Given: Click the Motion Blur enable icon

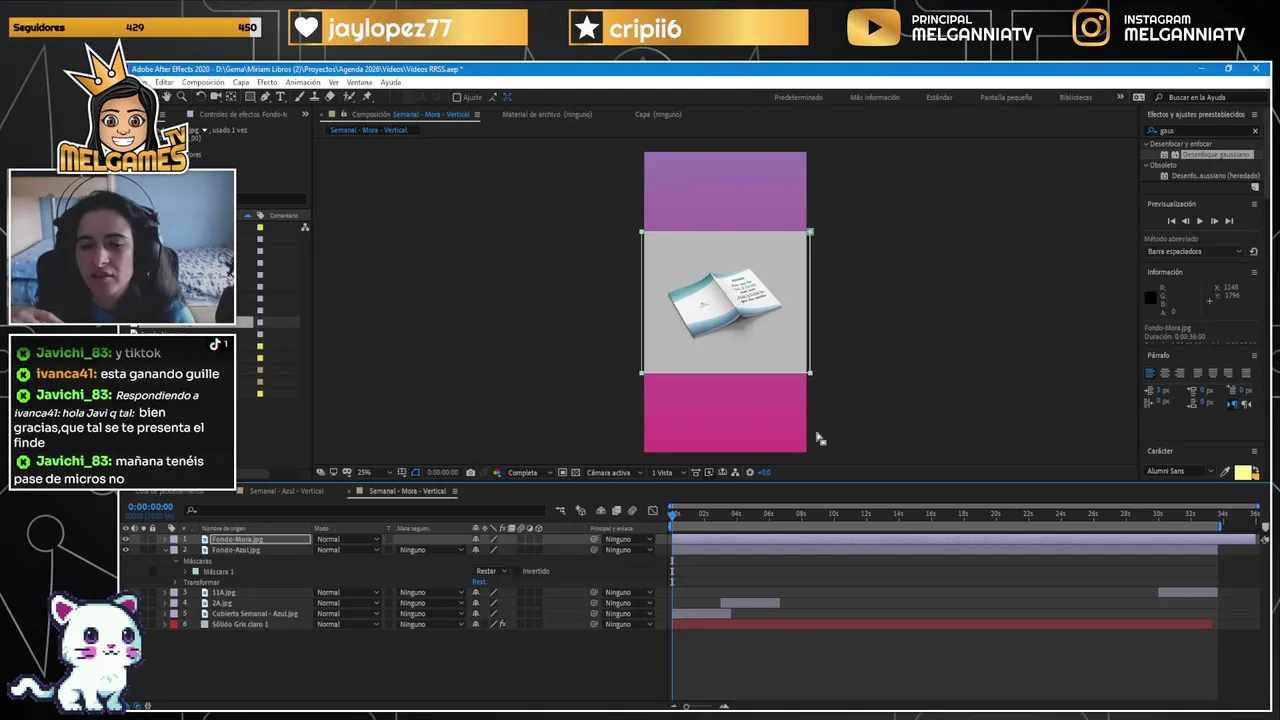Looking at the screenshot, I should coord(632,510).
